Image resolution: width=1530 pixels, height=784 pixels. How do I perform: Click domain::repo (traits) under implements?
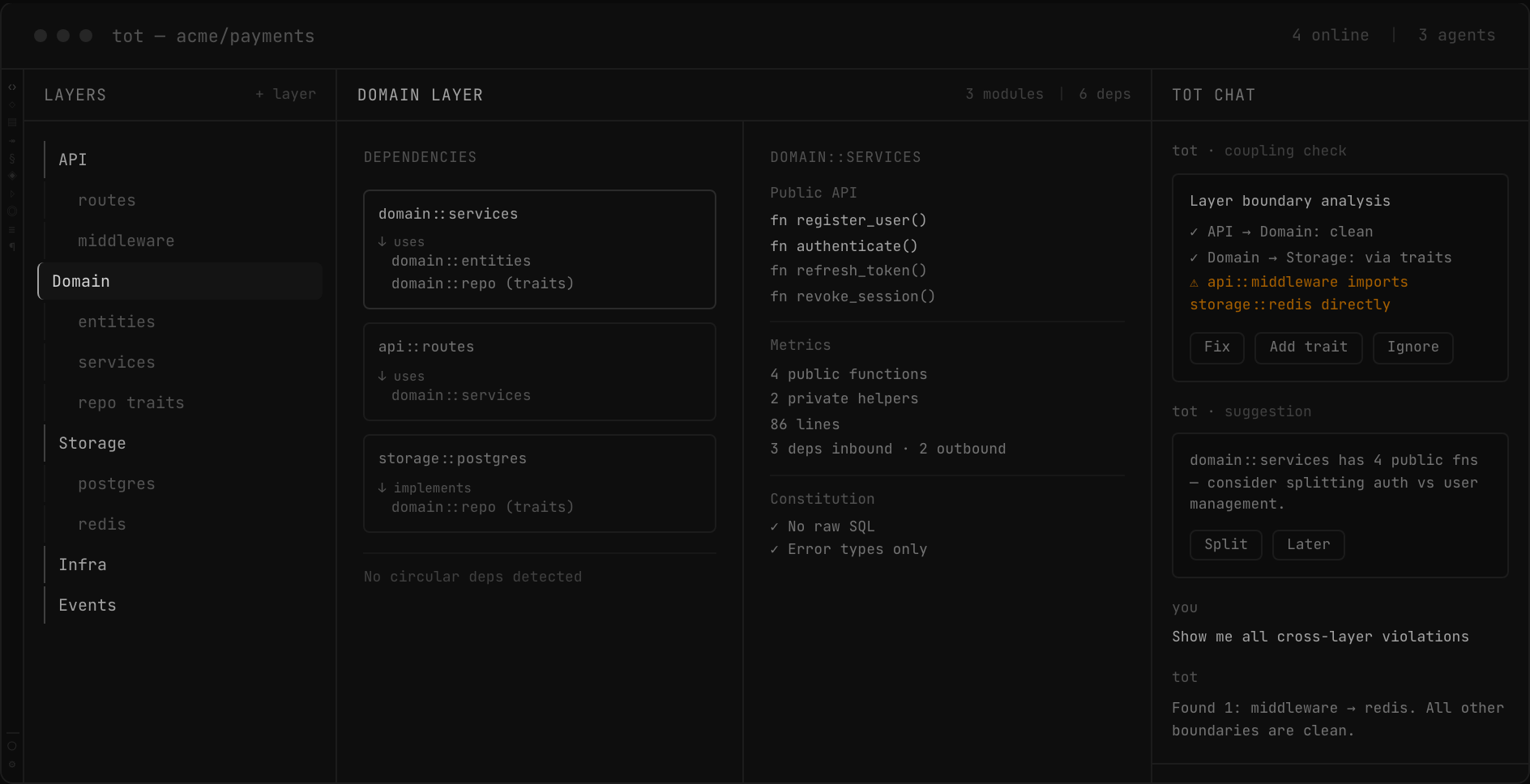483,507
